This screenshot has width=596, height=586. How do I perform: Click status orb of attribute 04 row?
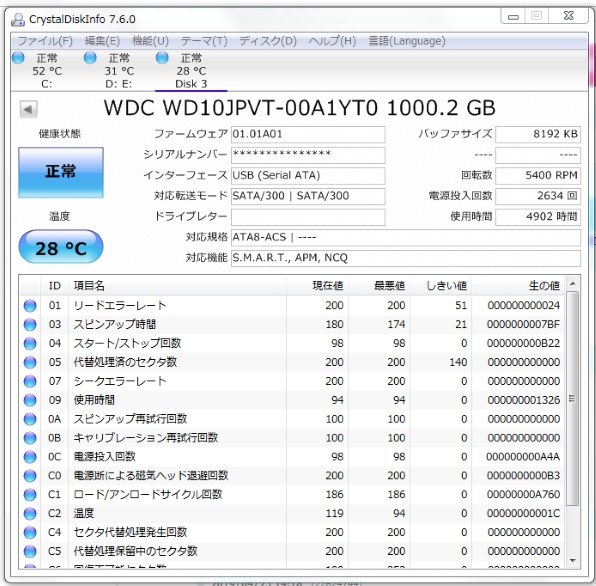30,344
